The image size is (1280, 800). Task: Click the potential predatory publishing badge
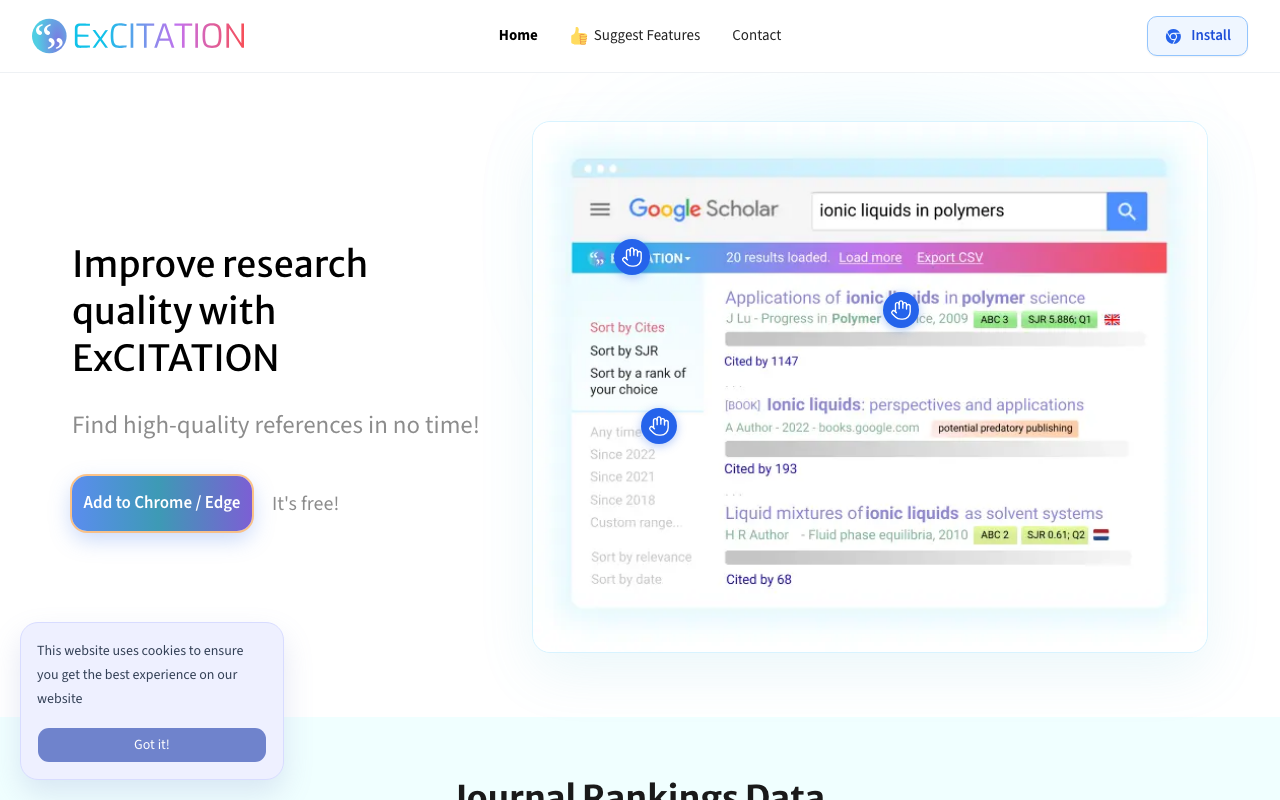click(x=1005, y=428)
